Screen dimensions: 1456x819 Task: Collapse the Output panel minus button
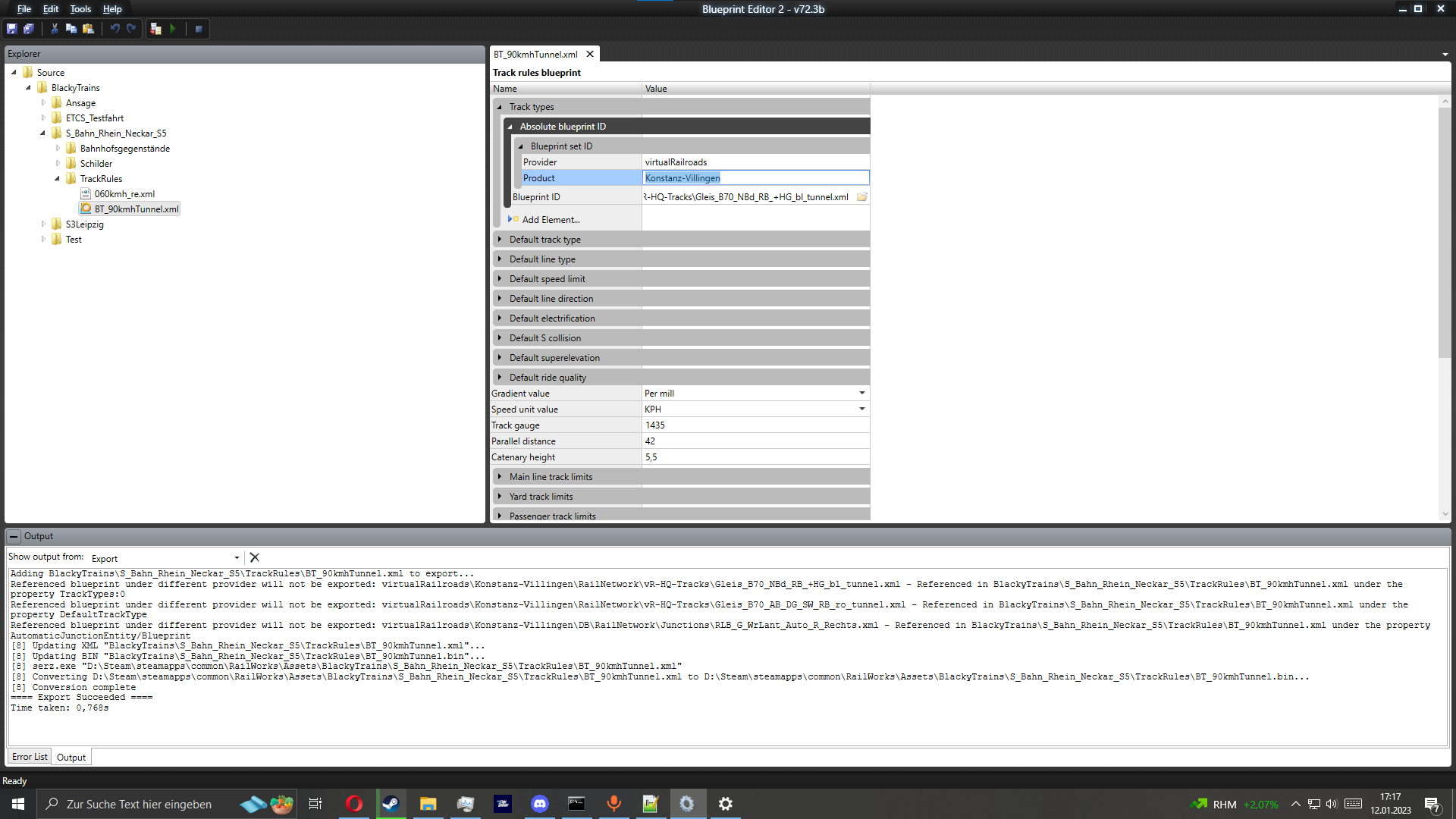14,536
